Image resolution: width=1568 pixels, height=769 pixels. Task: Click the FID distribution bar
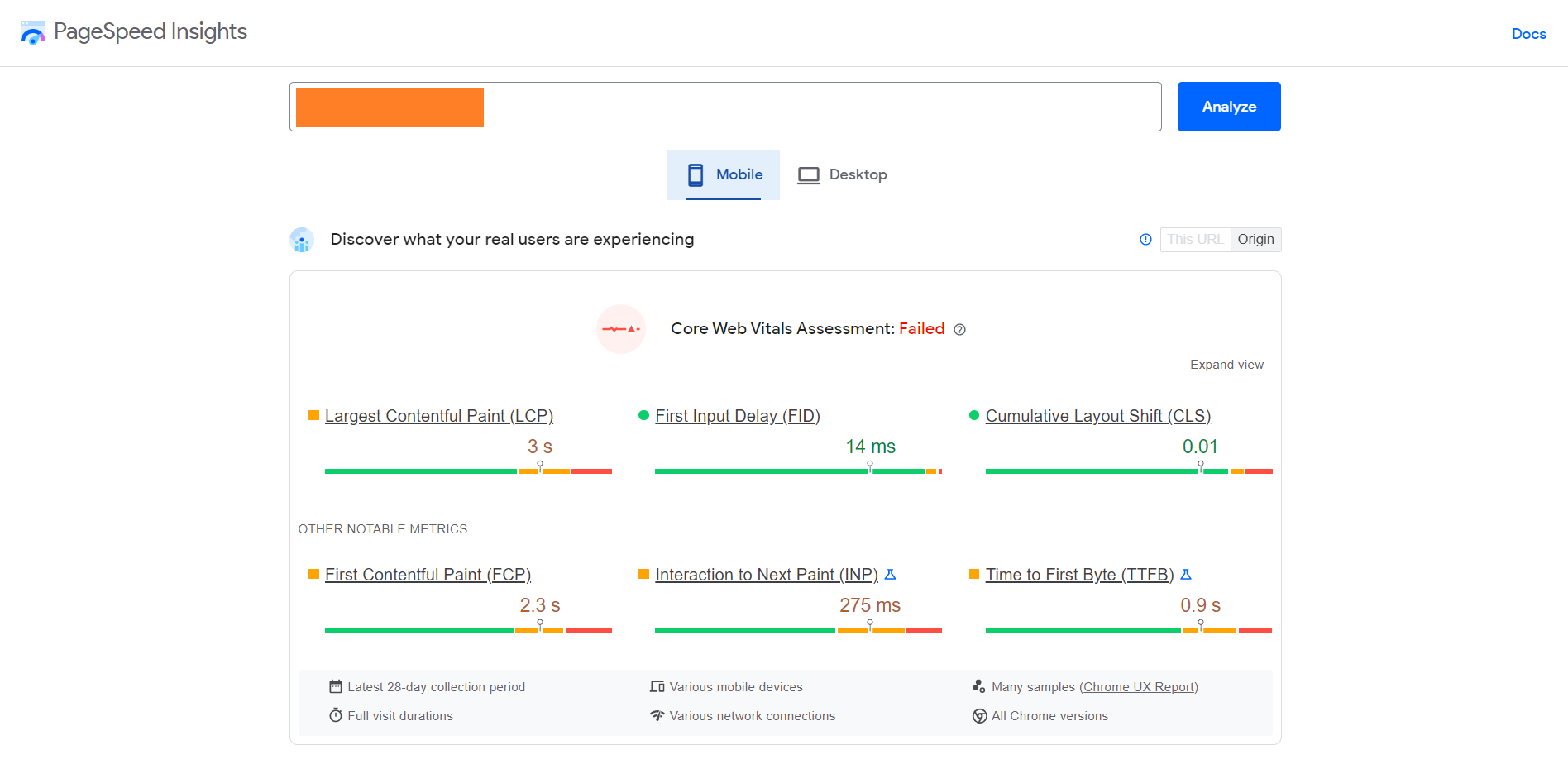[x=798, y=471]
